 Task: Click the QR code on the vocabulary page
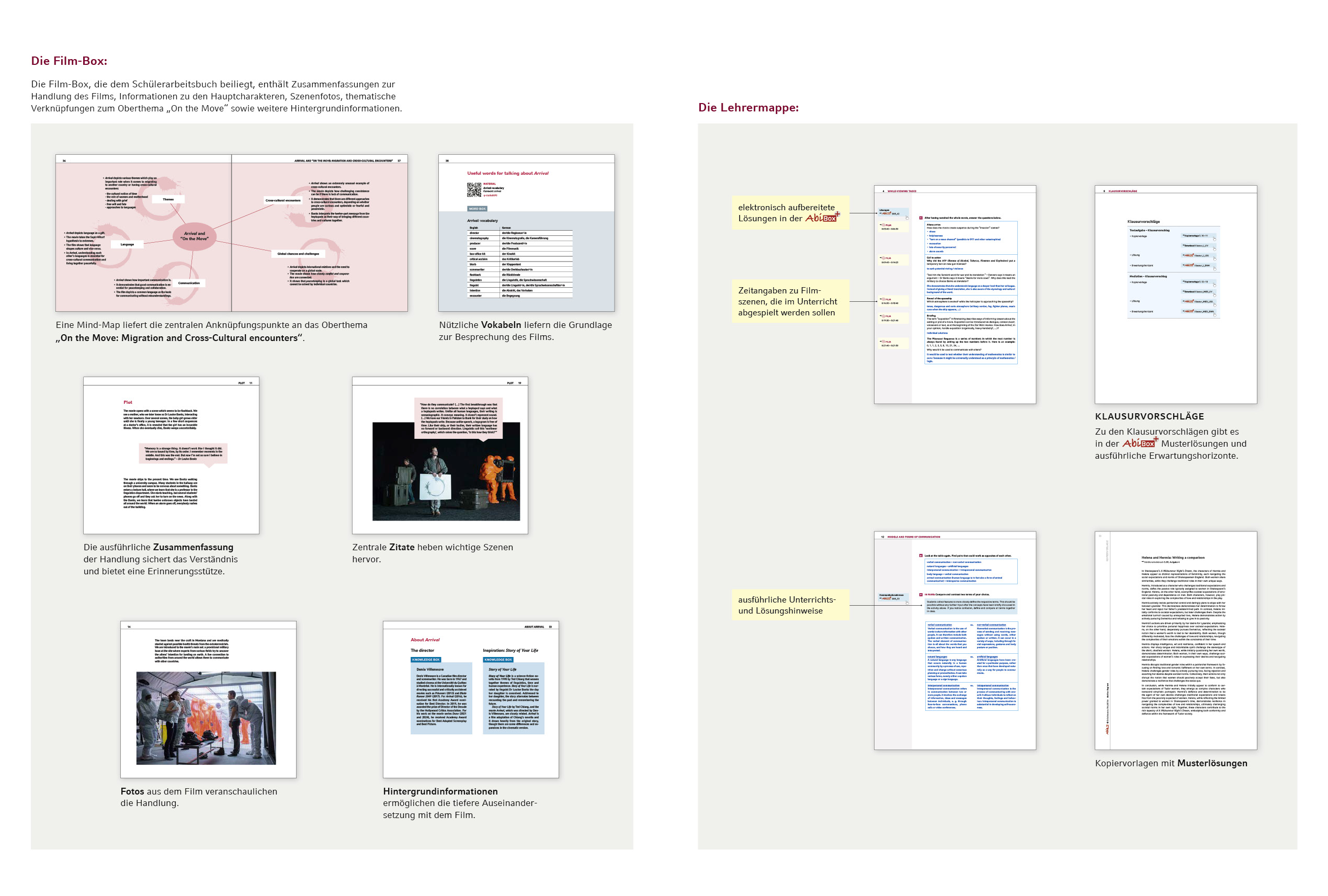tap(474, 190)
